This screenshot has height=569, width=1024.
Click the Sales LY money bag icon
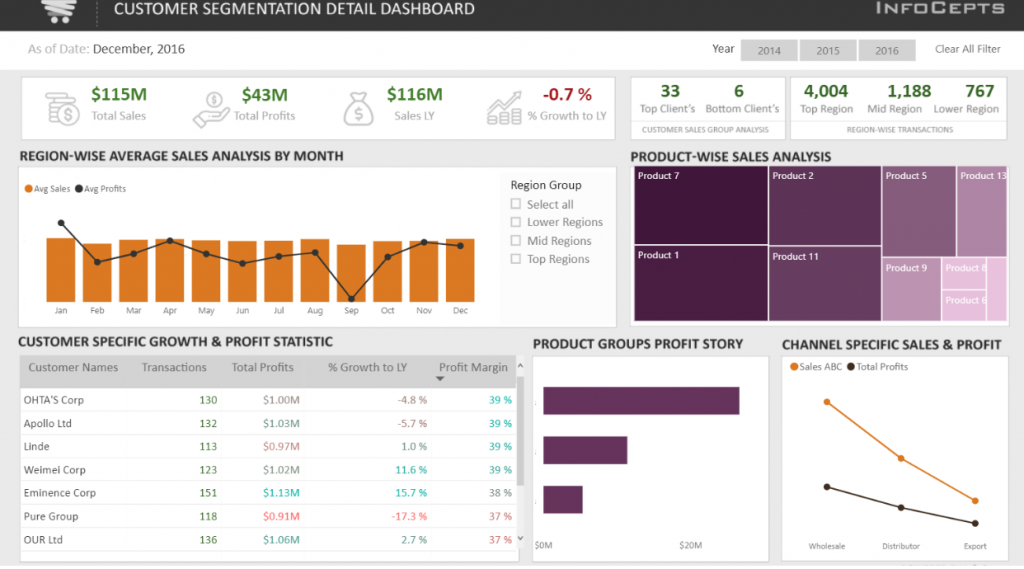(x=358, y=108)
